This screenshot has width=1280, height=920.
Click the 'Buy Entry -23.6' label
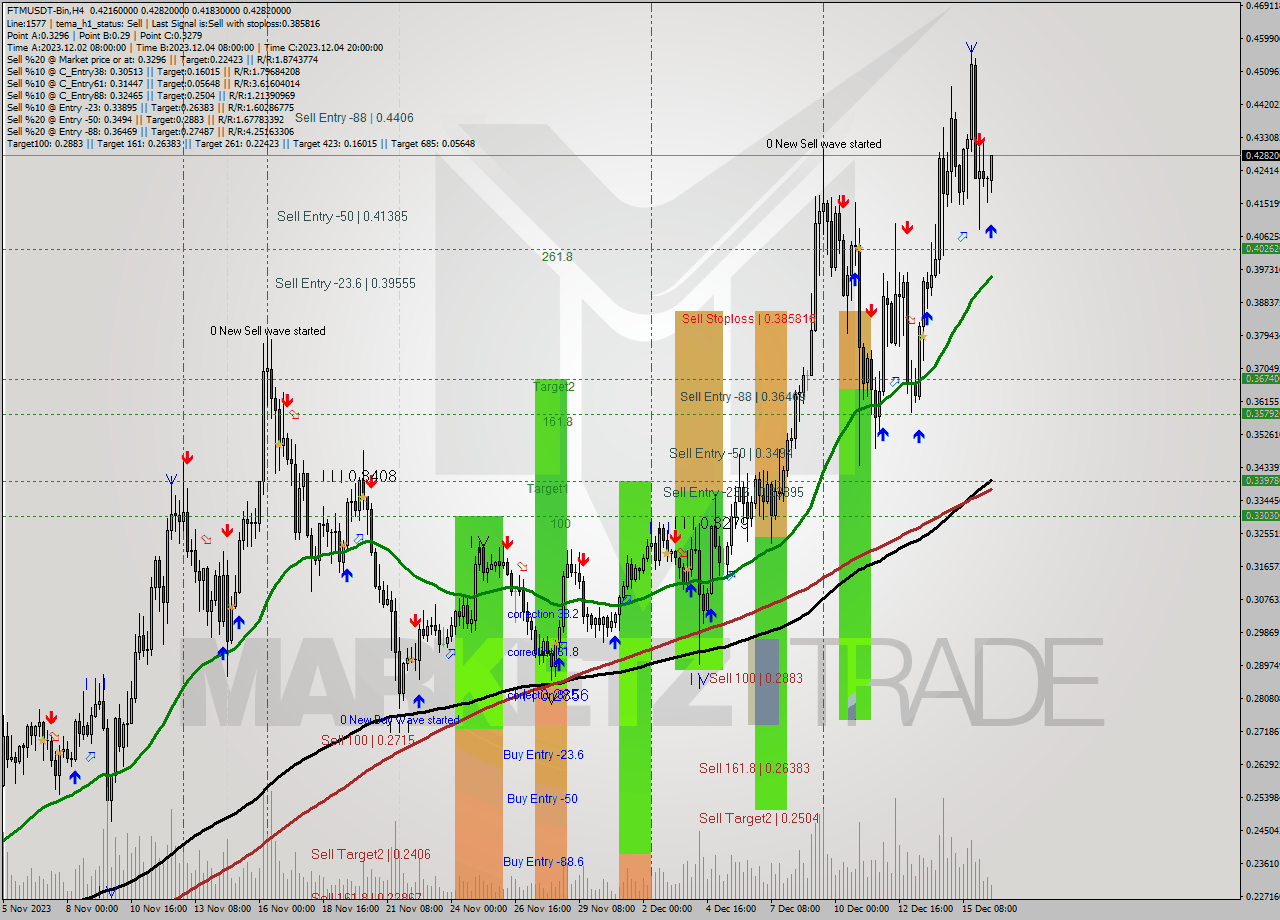coord(543,755)
